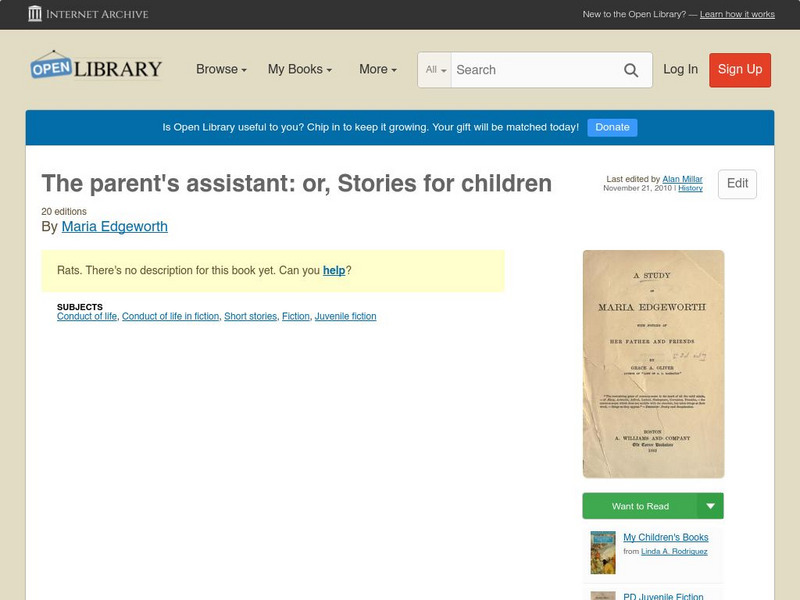
Task: Click the Edit button for this book
Action: coord(736,184)
